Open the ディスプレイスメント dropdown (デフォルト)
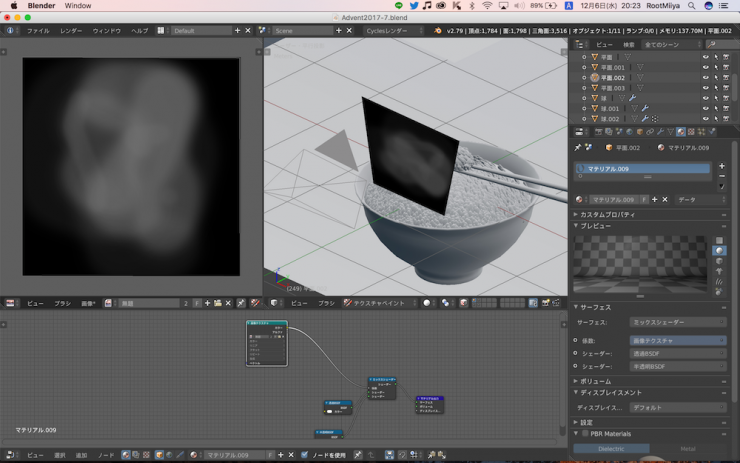Image resolution: width=740 pixels, height=463 pixels. (678, 408)
